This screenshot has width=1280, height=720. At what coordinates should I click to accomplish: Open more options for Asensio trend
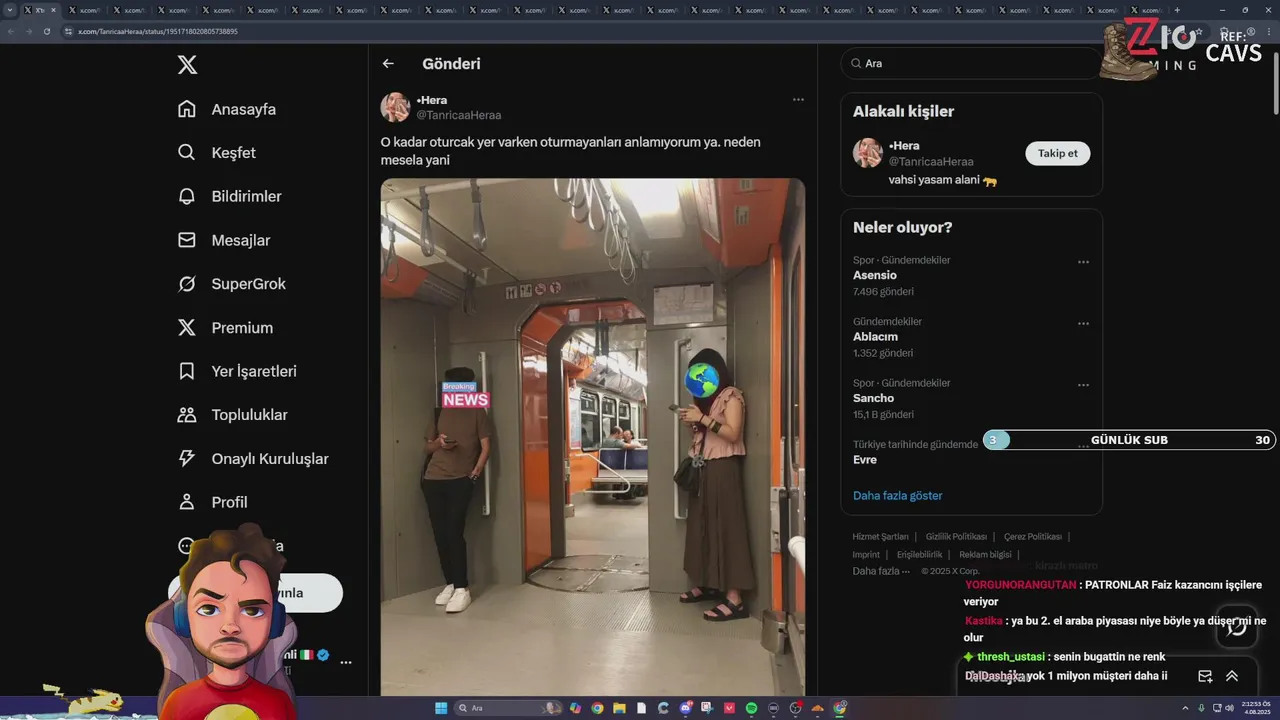click(x=1083, y=262)
